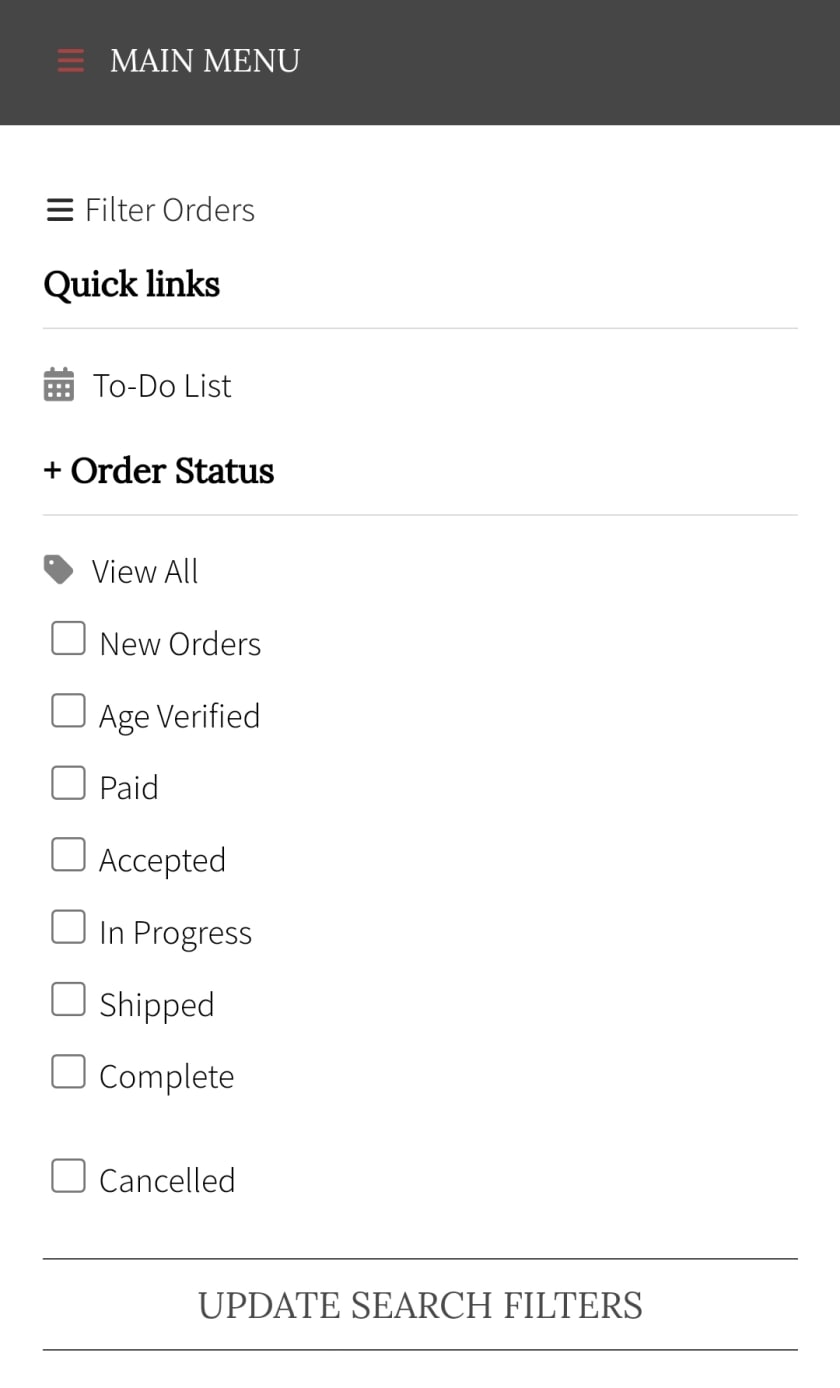Click the New Orders label text
The image size is (840, 1388).
tap(180, 644)
